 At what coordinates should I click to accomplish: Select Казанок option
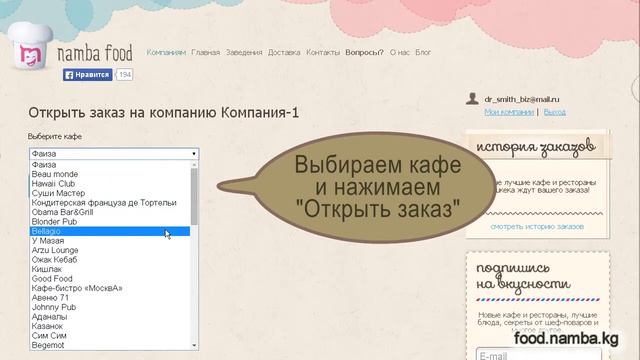tap(110, 326)
